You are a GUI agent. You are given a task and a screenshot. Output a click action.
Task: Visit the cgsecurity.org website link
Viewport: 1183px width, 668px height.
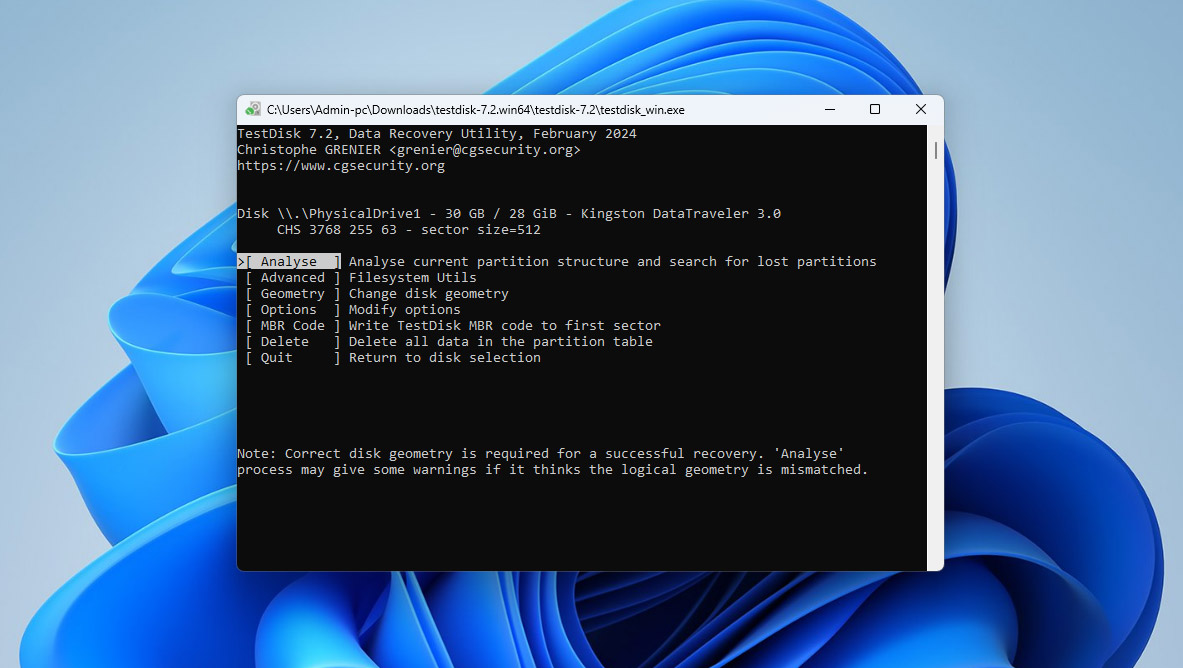(x=340, y=165)
